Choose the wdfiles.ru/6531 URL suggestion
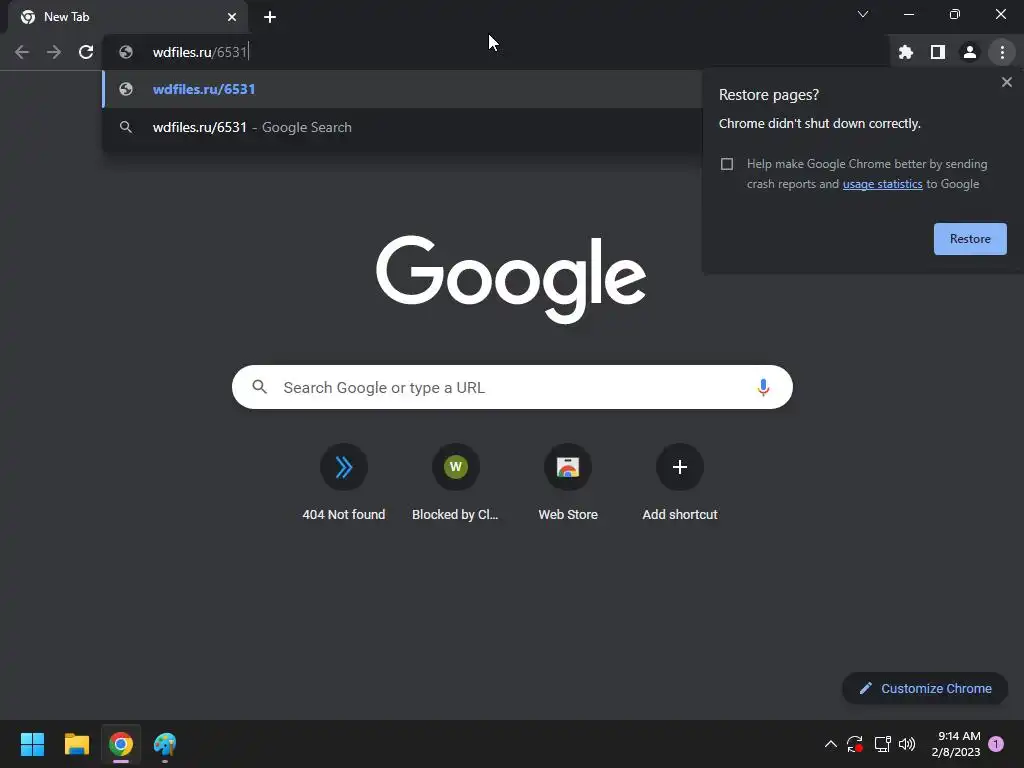This screenshot has height=768, width=1024. (x=402, y=89)
